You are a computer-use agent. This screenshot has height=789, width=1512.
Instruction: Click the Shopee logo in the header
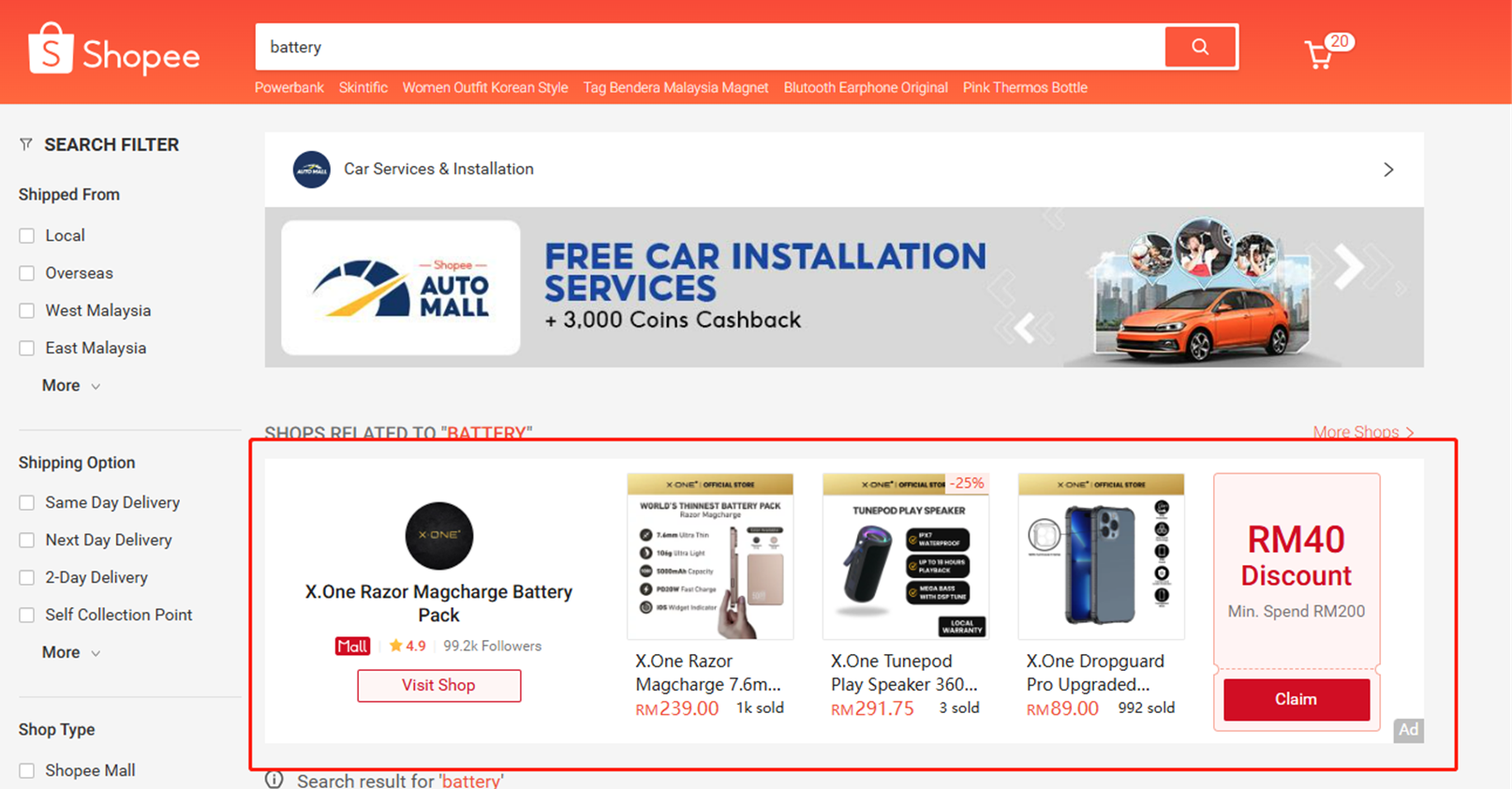[x=114, y=51]
